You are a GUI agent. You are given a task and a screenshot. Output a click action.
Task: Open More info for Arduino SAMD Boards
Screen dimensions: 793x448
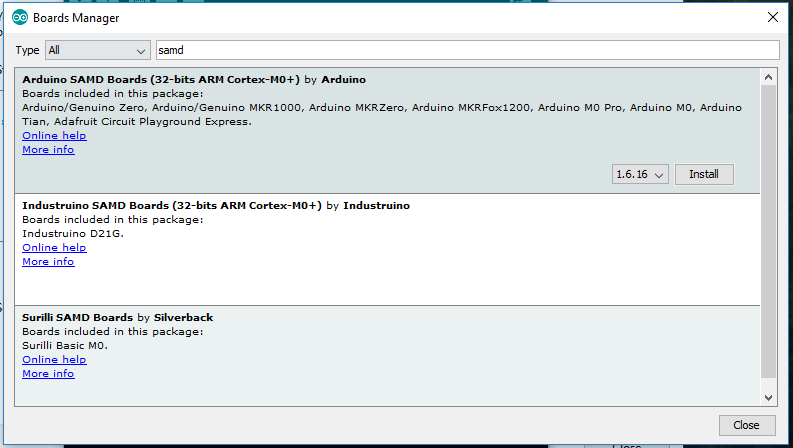tap(48, 150)
